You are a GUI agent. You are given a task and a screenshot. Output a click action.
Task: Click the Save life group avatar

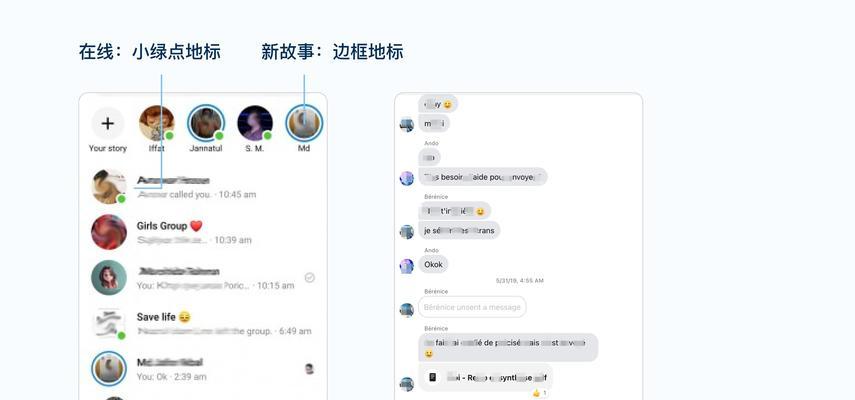click(109, 323)
